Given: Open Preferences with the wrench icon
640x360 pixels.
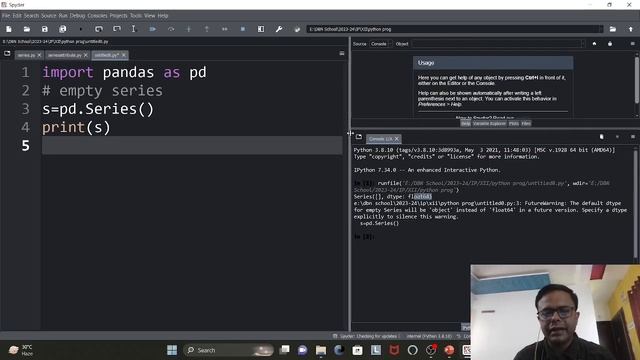Looking at the screenshot, I should point(279,29).
